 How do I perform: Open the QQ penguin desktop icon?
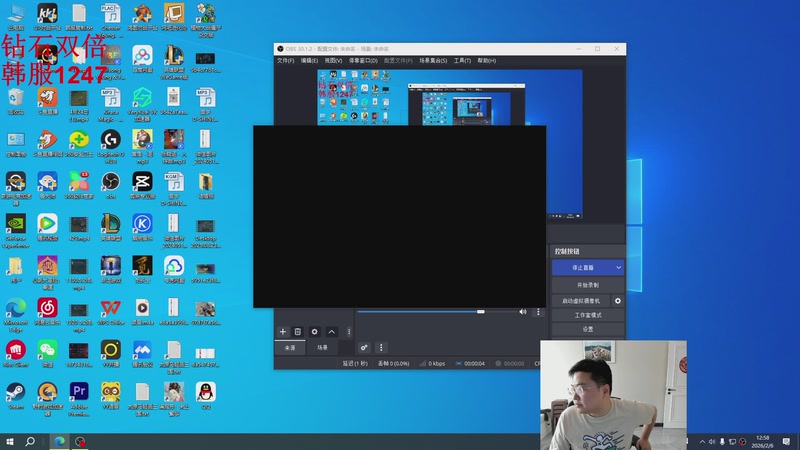click(206, 396)
